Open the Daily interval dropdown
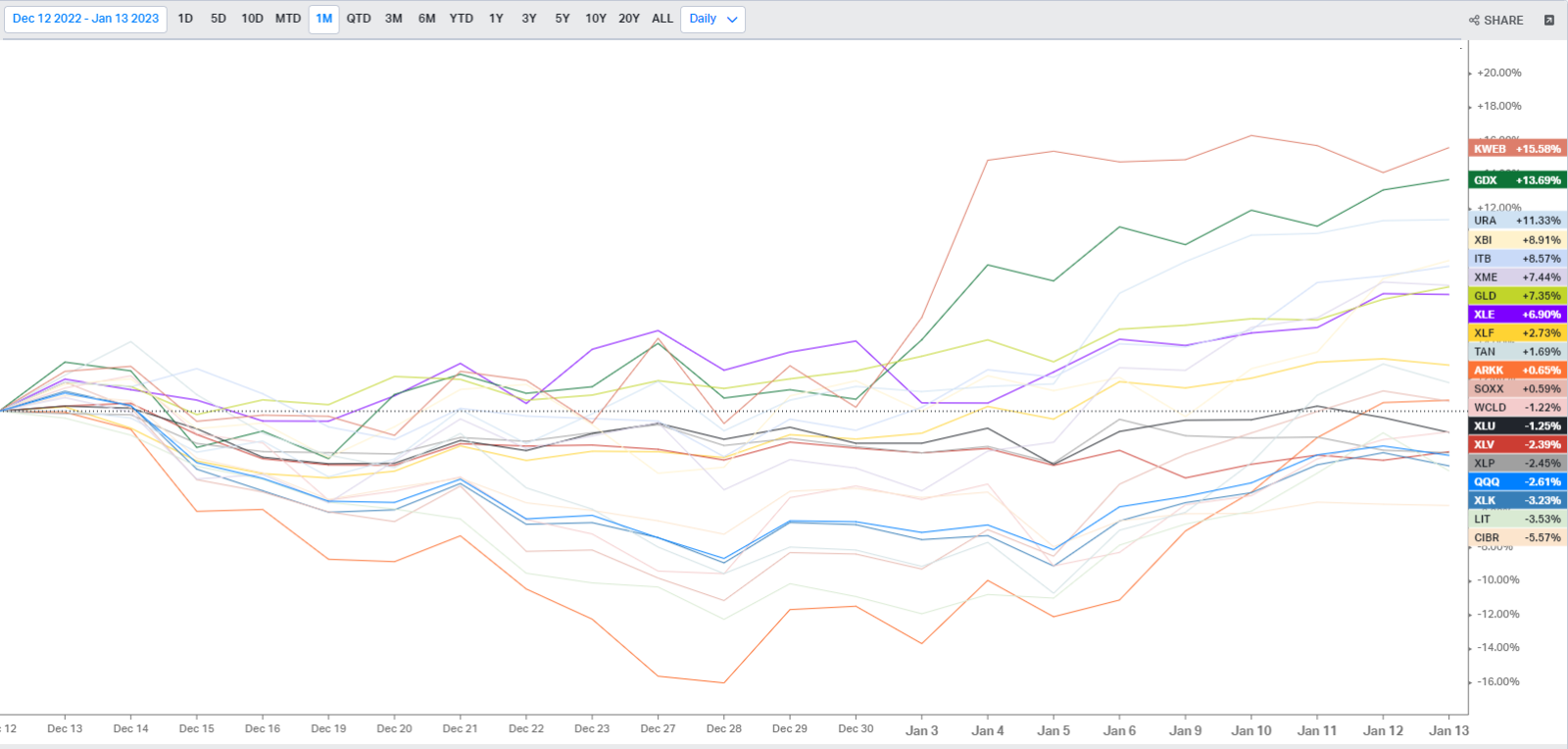The height and width of the screenshot is (749, 1568). pyautogui.click(x=712, y=19)
